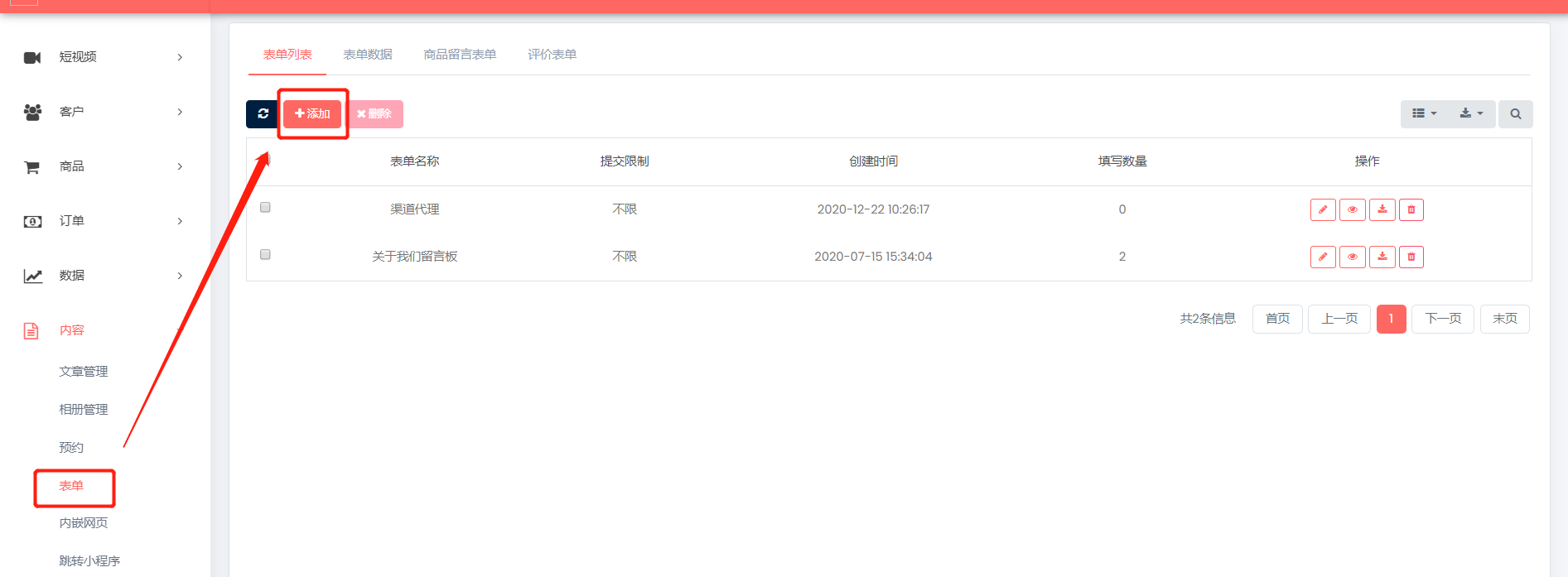
Task: Select 表单 in the sidebar
Action: click(x=71, y=486)
